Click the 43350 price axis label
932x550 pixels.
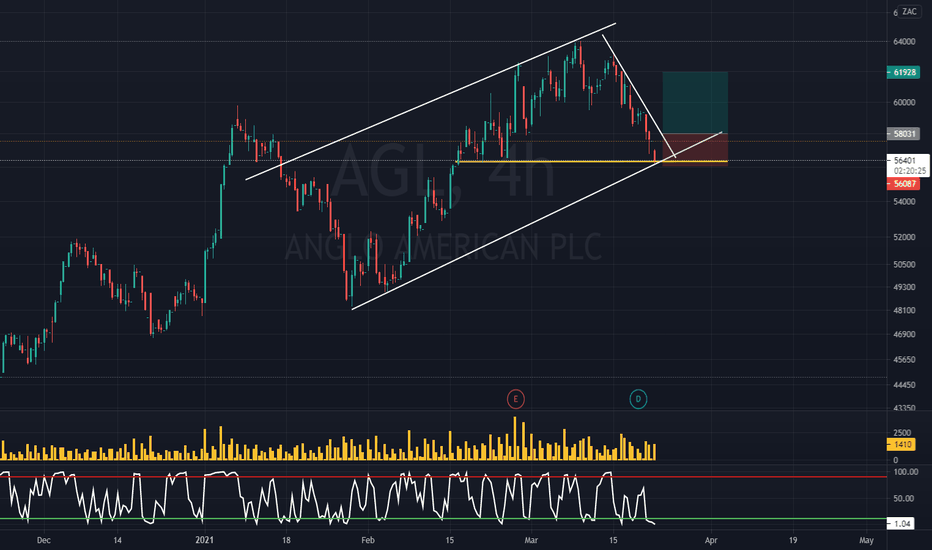click(904, 408)
